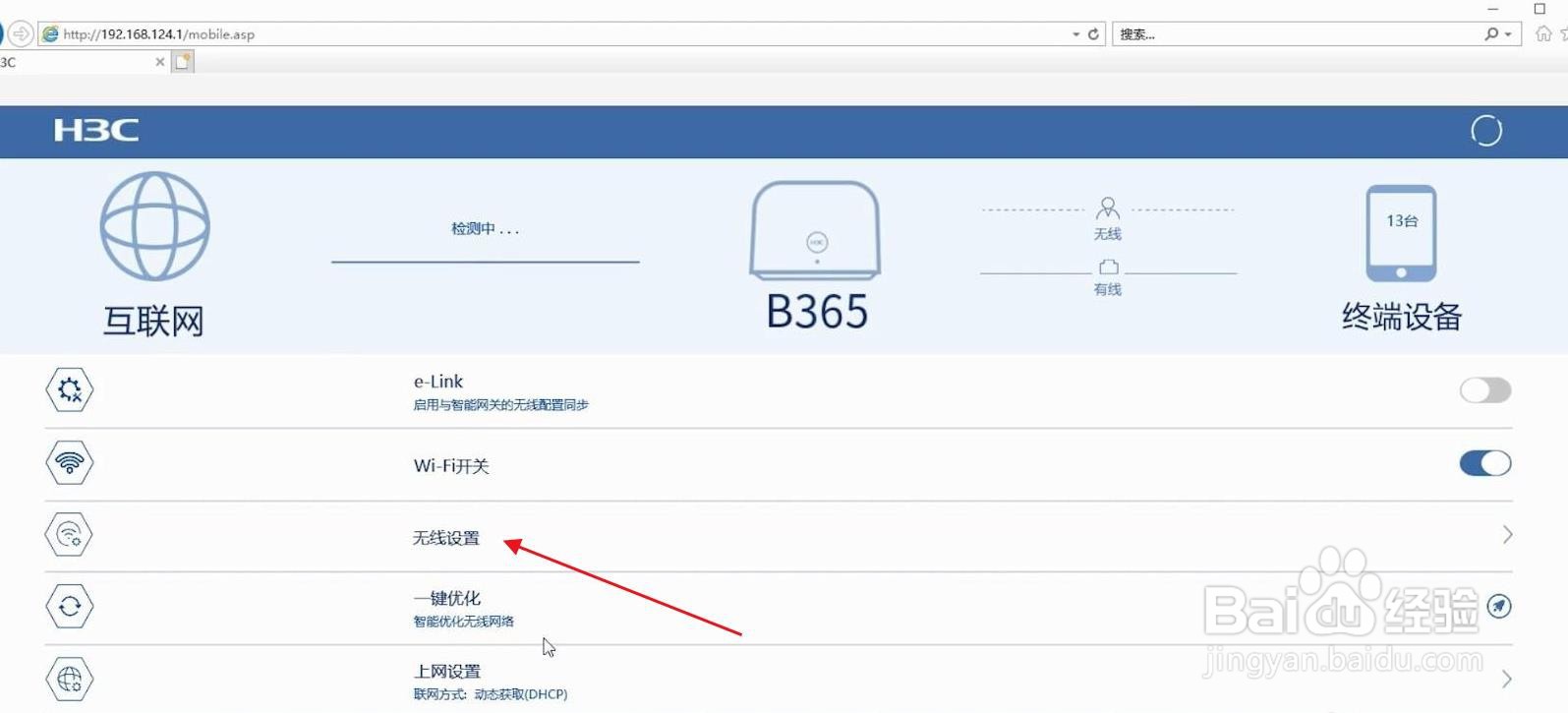Screen dimensions: 1568x713
Task: Turn off the Wi-Fi开关 toggle
Action: (1484, 462)
